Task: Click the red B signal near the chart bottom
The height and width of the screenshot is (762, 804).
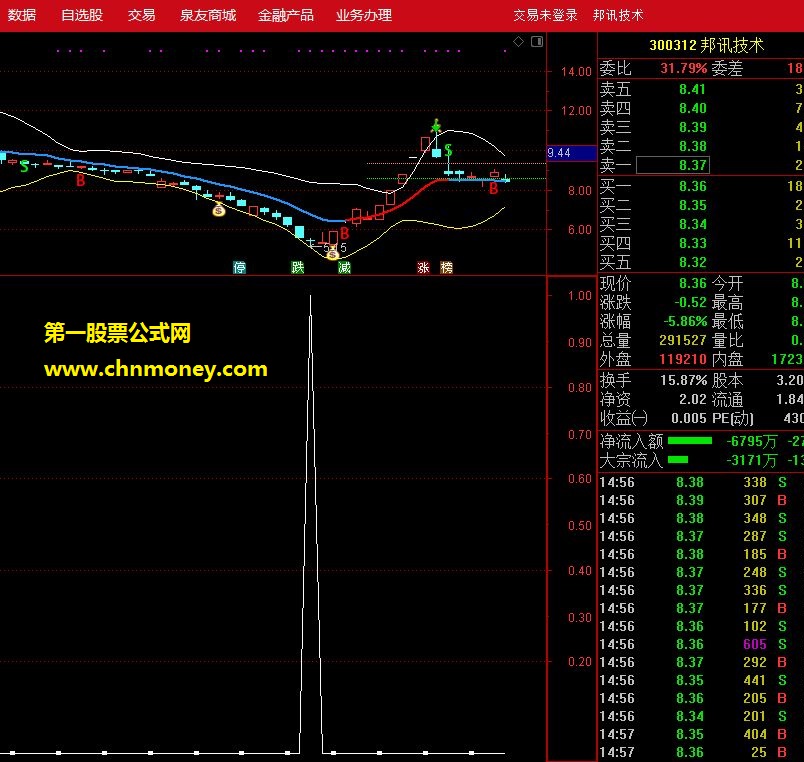Action: 345,233
